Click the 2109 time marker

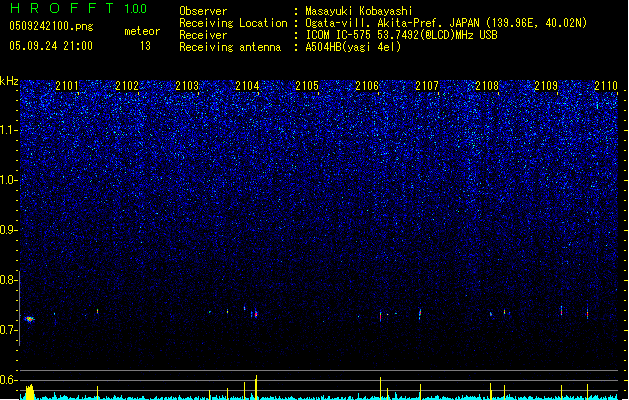pyautogui.click(x=546, y=86)
